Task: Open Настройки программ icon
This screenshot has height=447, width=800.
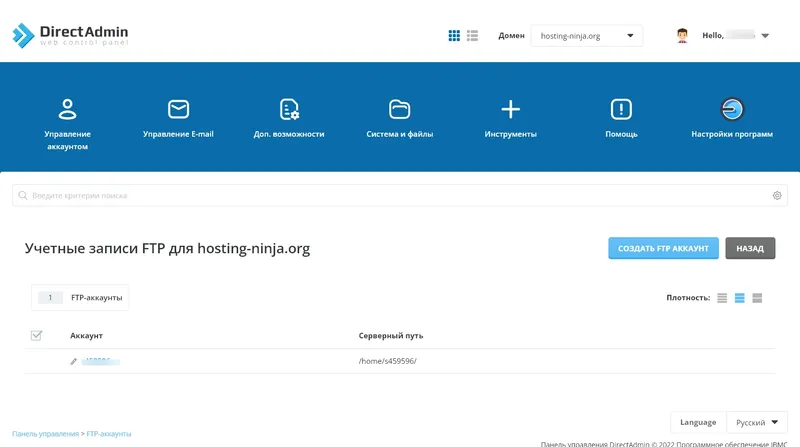Action: 732,109
